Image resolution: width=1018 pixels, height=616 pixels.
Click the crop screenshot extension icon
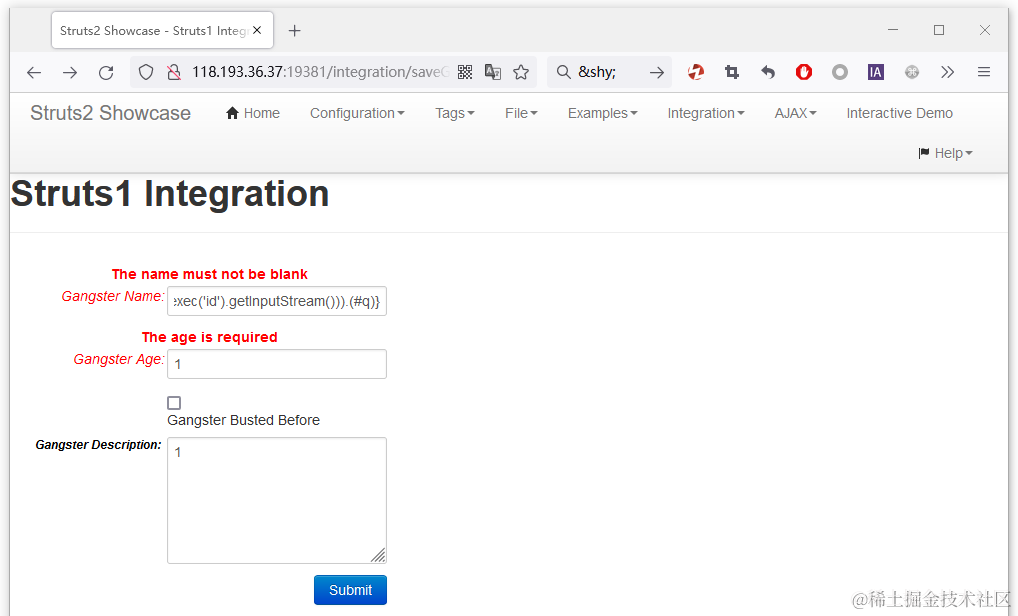tap(732, 72)
